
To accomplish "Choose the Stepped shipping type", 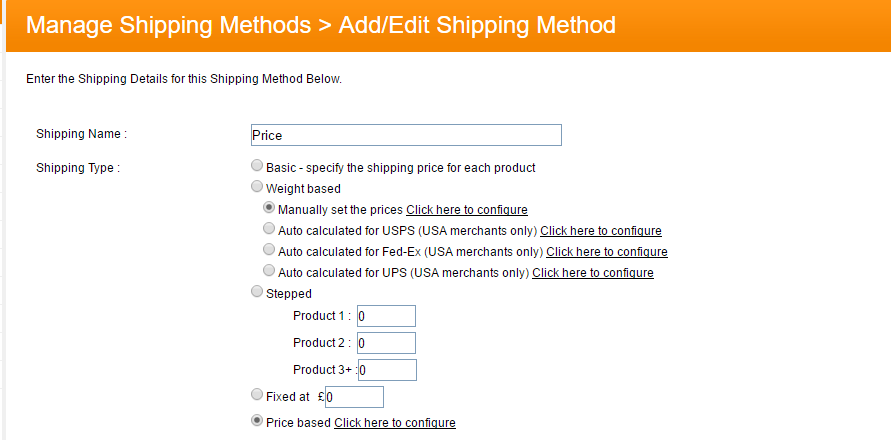I will pyautogui.click(x=258, y=292).
